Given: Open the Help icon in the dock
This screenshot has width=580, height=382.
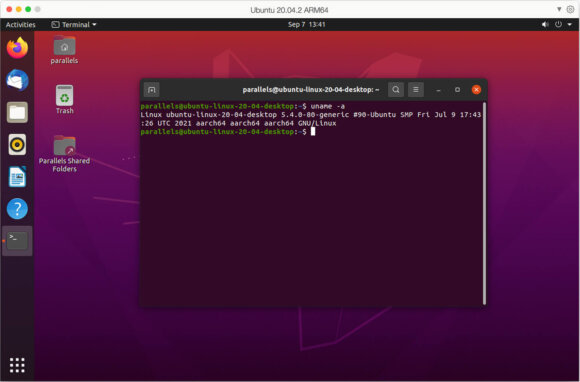Looking at the screenshot, I should [17, 209].
